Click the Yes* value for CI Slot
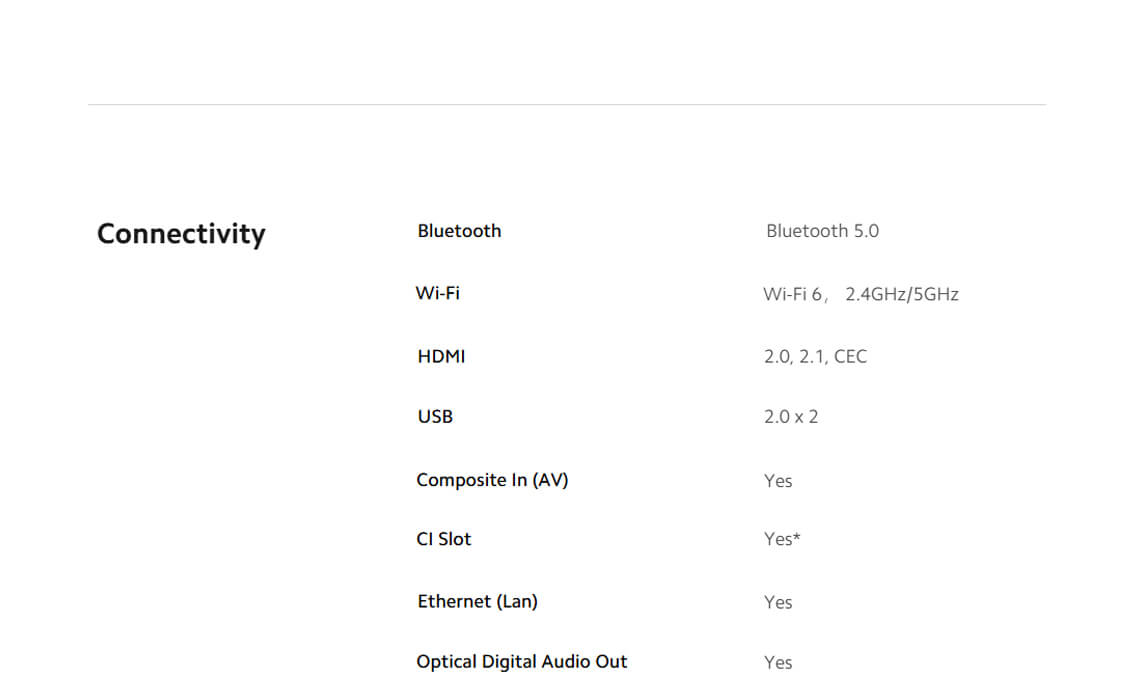The height and width of the screenshot is (700, 1142). (782, 540)
